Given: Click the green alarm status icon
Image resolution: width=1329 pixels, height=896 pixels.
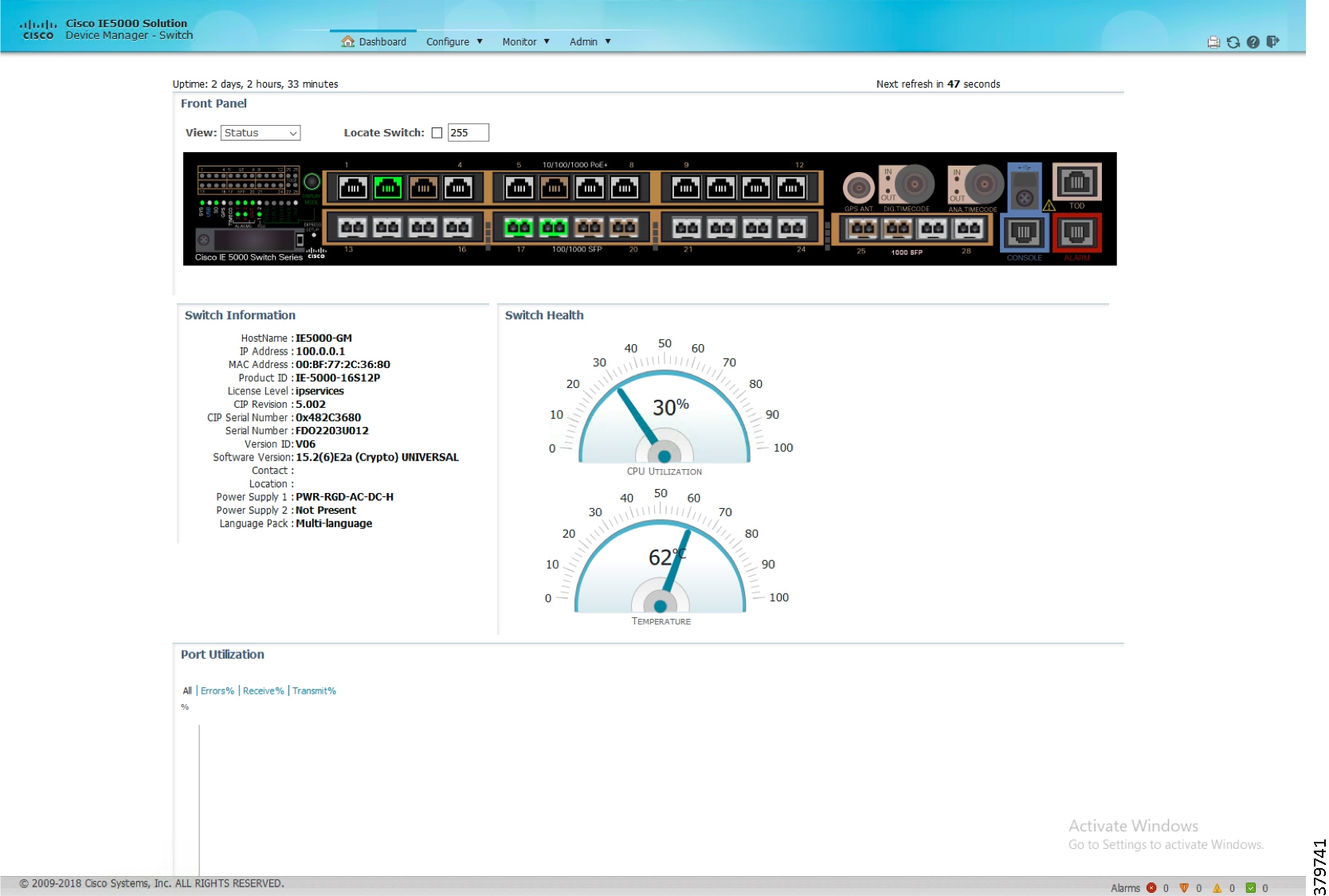Looking at the screenshot, I should (1251, 888).
